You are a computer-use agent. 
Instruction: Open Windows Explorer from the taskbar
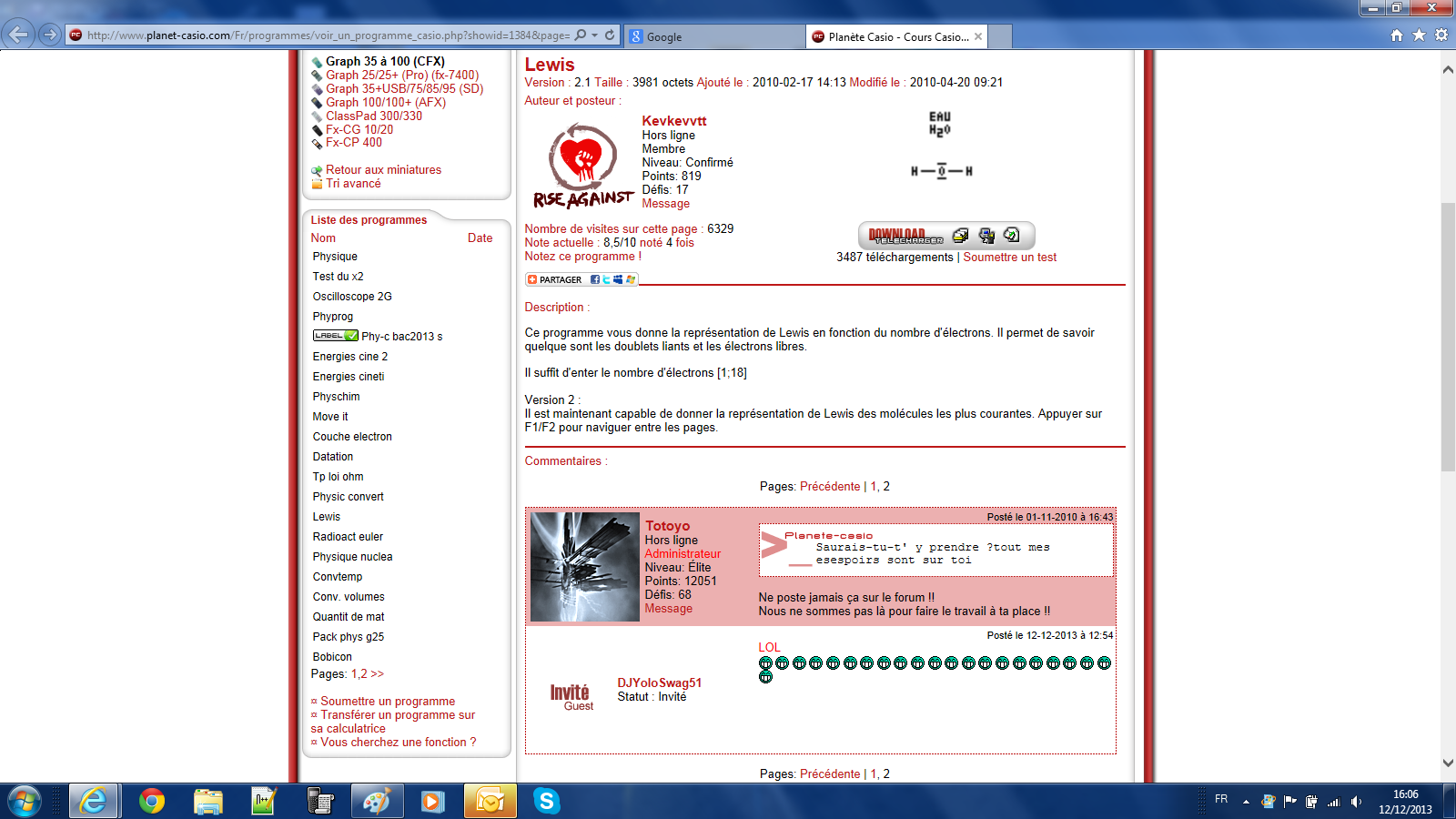[x=208, y=802]
